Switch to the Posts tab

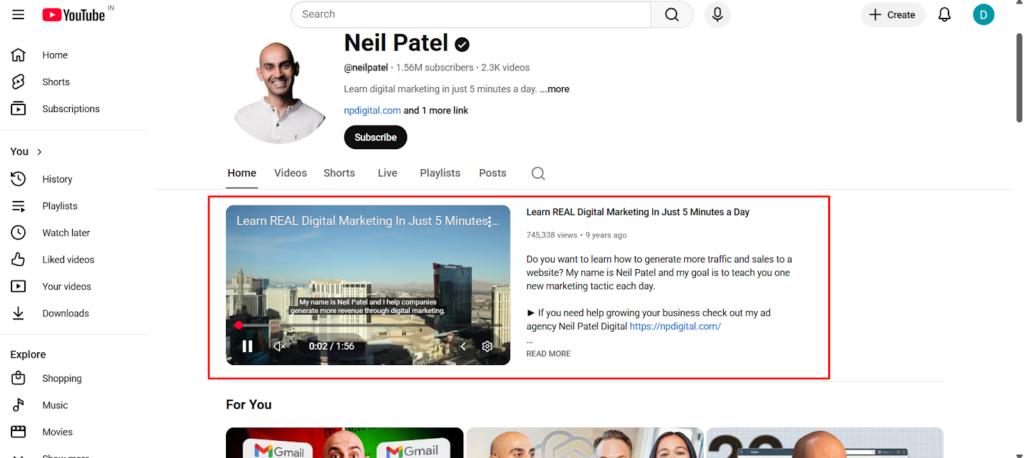492,173
